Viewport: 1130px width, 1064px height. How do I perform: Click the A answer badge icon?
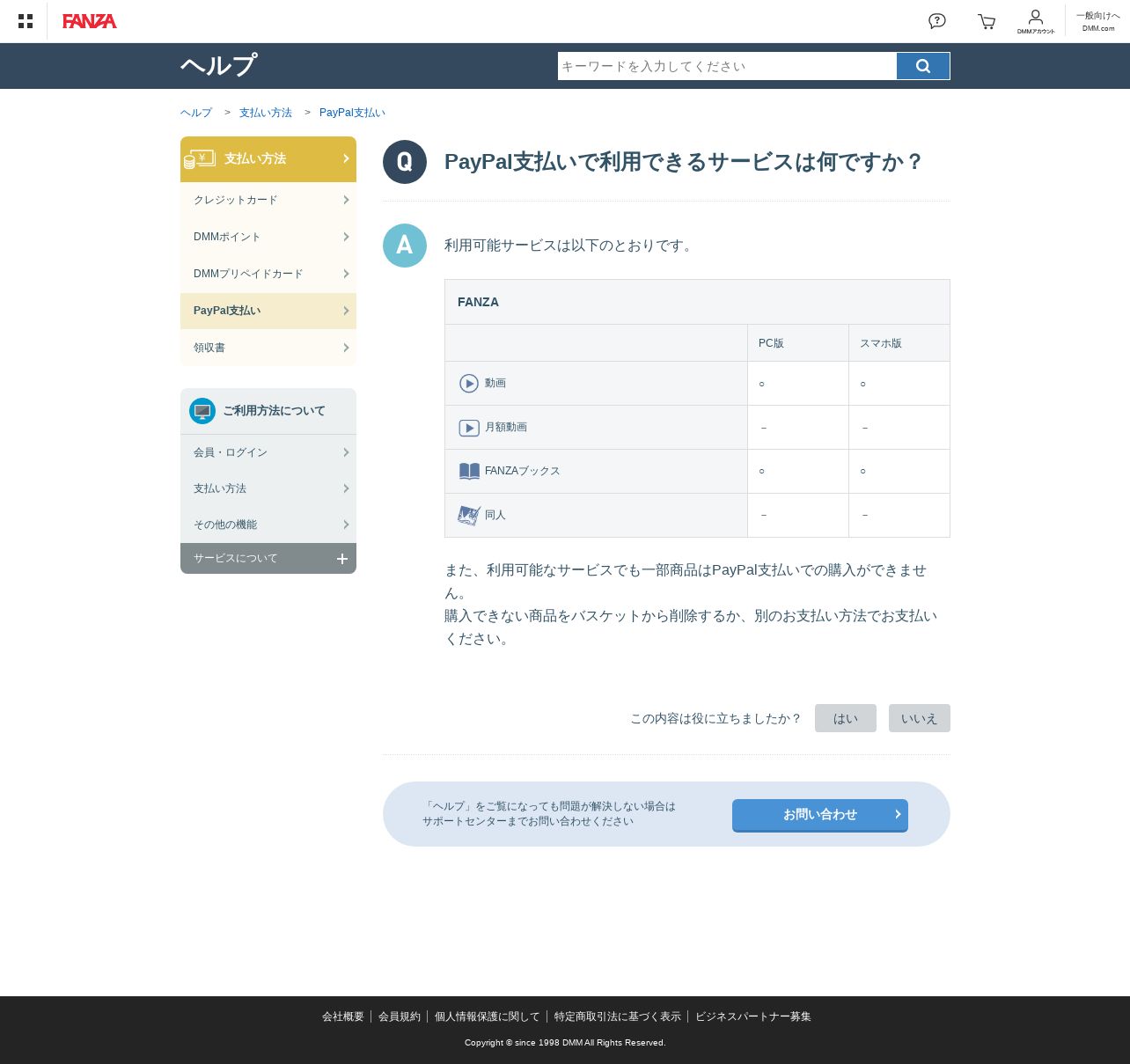[405, 246]
